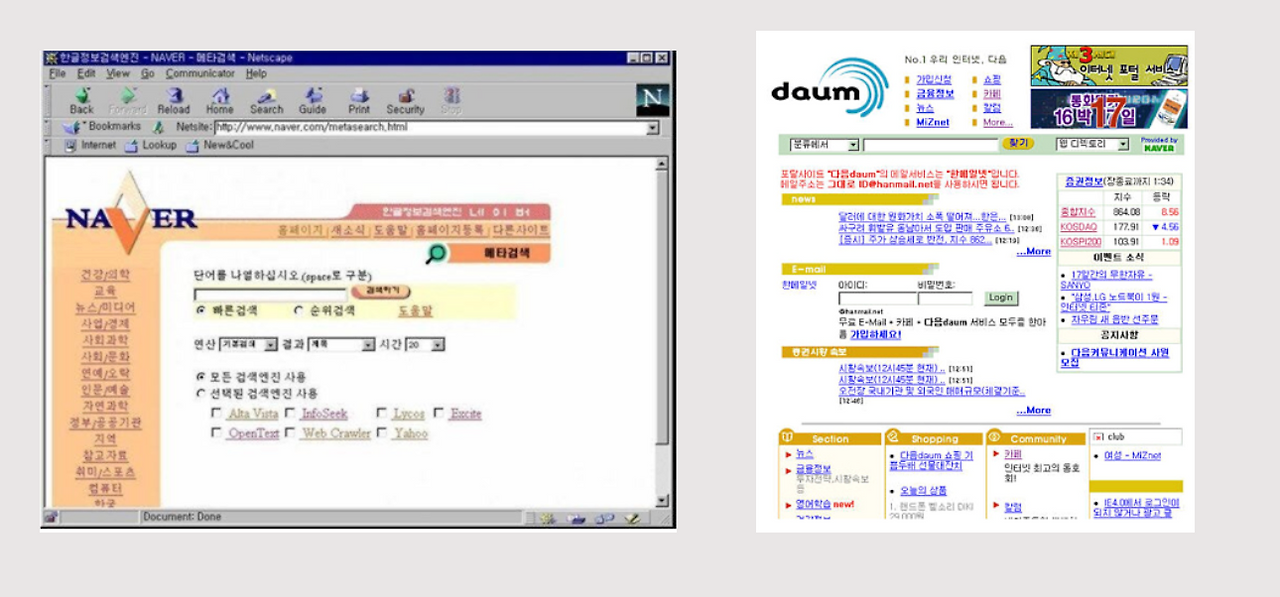Screen dimensions: 1280x597
Task: Click the Netscape vertical scrollbar up arrow
Action: (661, 164)
